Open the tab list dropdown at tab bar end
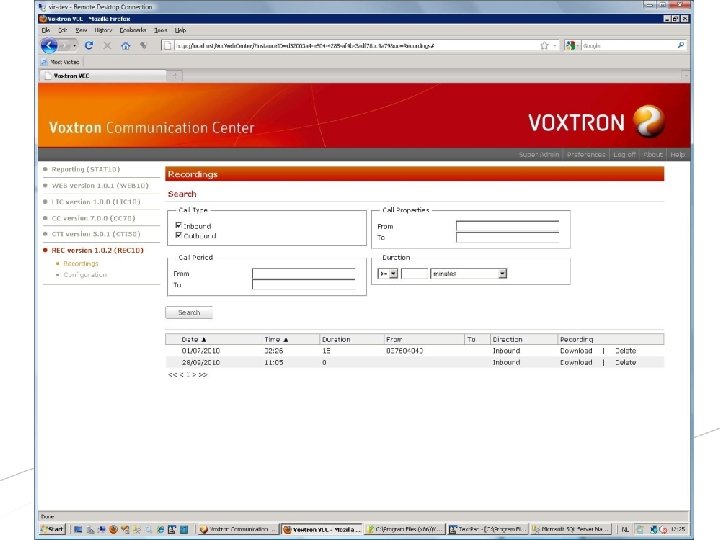The height and width of the screenshot is (540, 720). (x=686, y=75)
